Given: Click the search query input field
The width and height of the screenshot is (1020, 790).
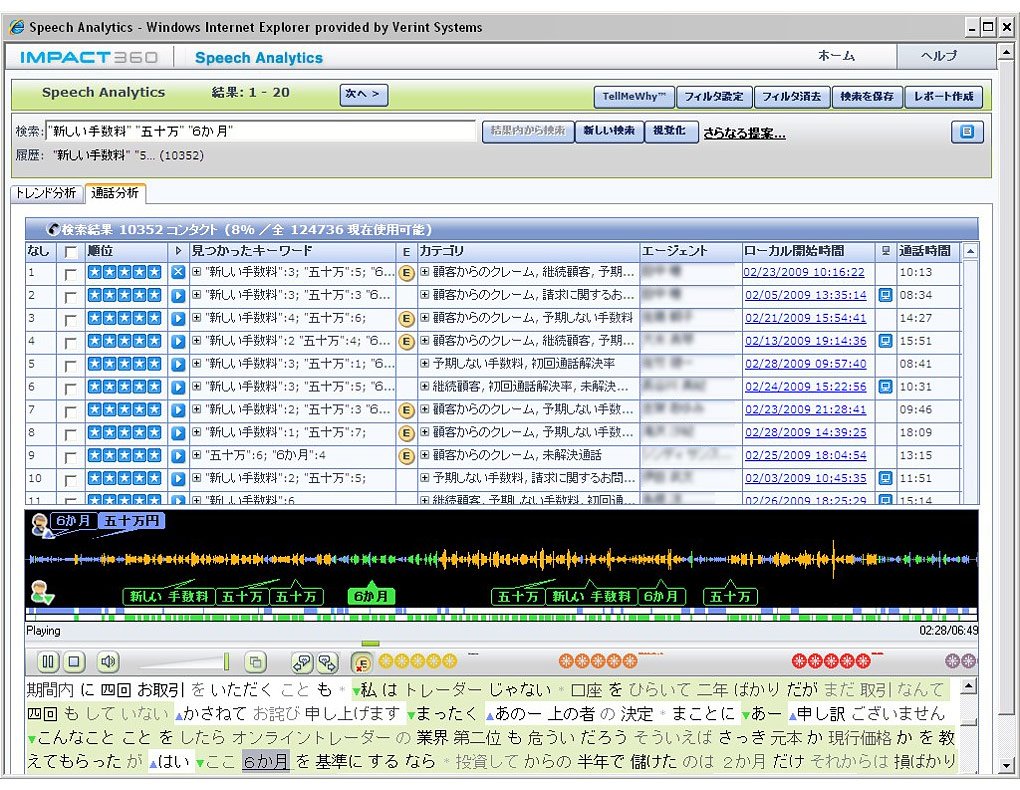Looking at the screenshot, I should 261,131.
